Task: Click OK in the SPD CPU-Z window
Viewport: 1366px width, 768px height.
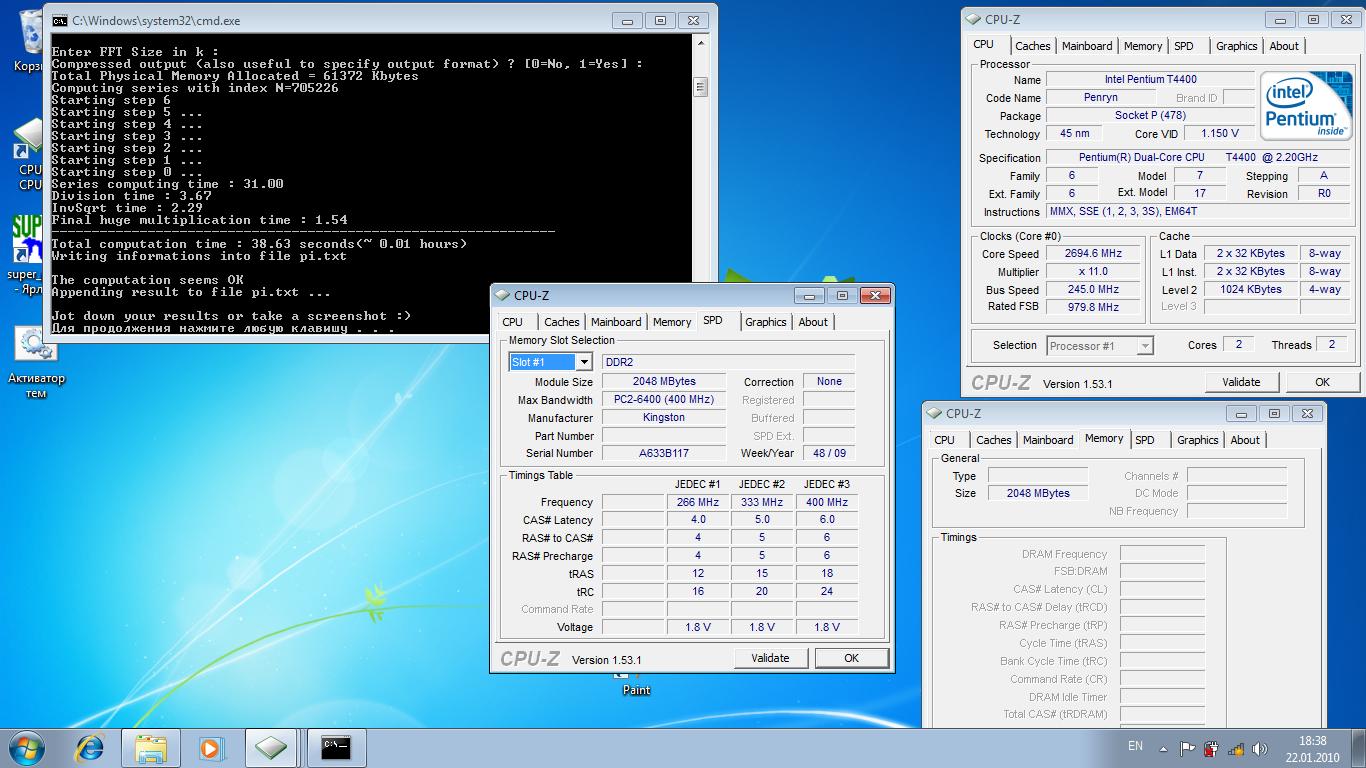Action: click(851, 658)
